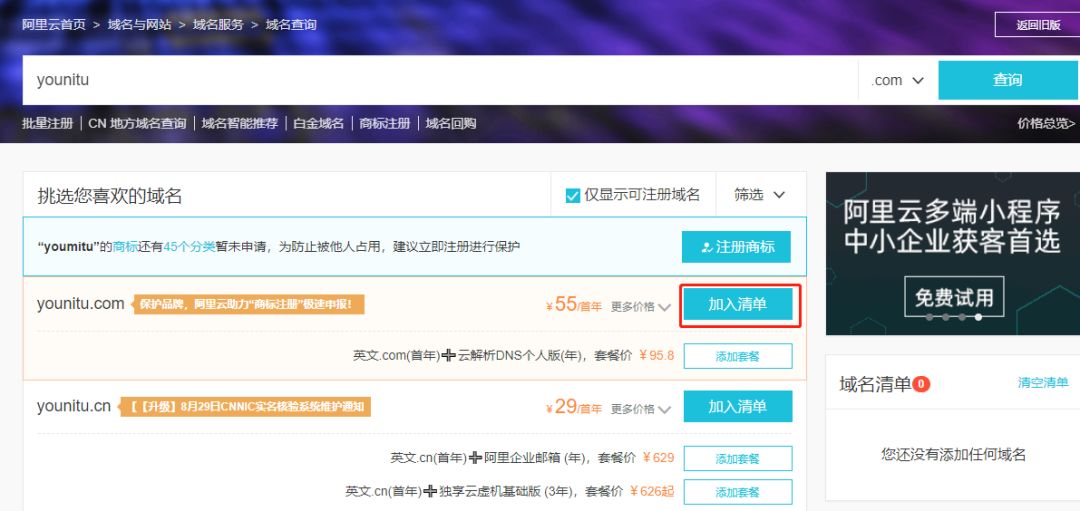Open 域名智能推荐 link
Viewport: 1080px width, 511px height.
pos(240,123)
